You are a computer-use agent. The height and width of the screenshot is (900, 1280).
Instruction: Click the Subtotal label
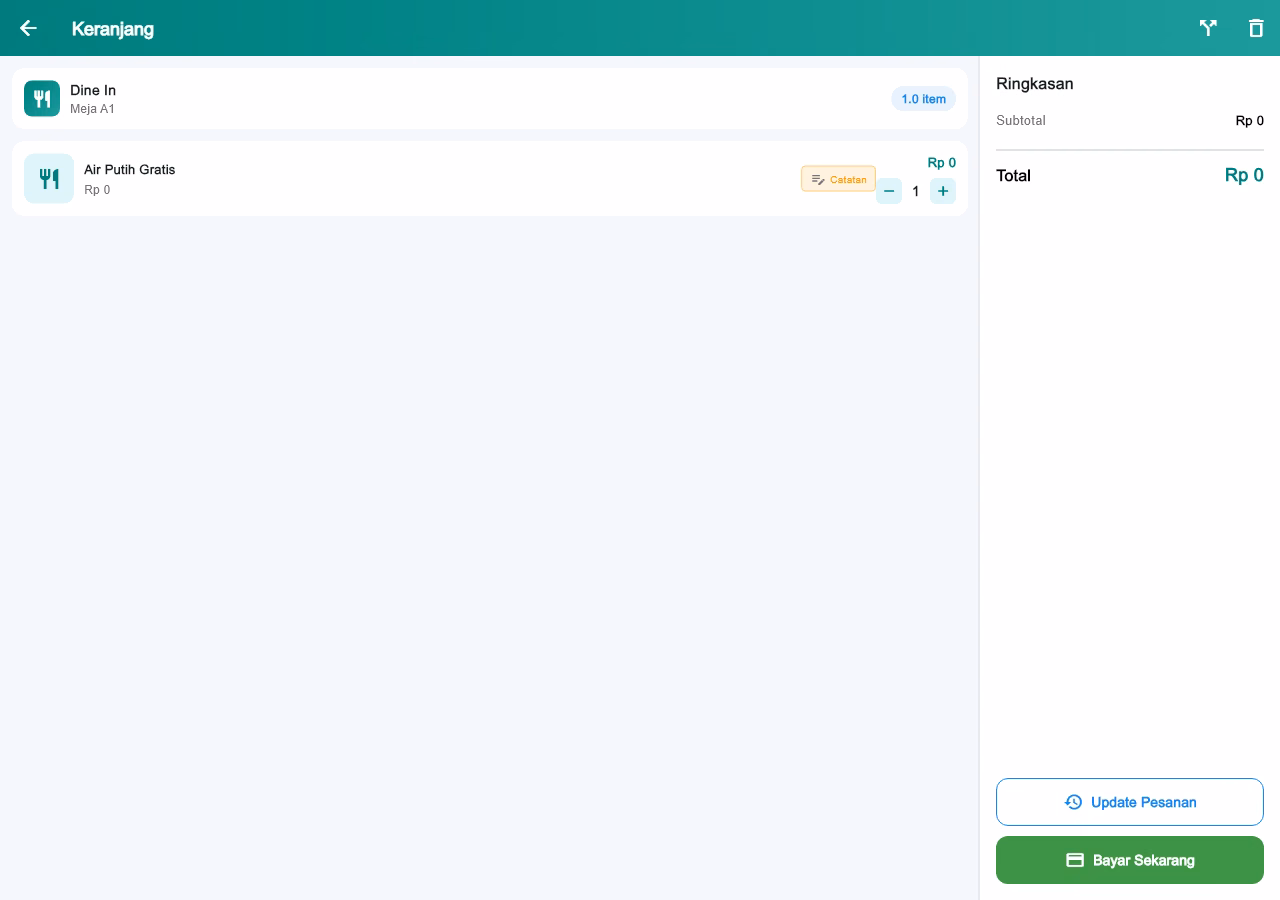click(1021, 121)
